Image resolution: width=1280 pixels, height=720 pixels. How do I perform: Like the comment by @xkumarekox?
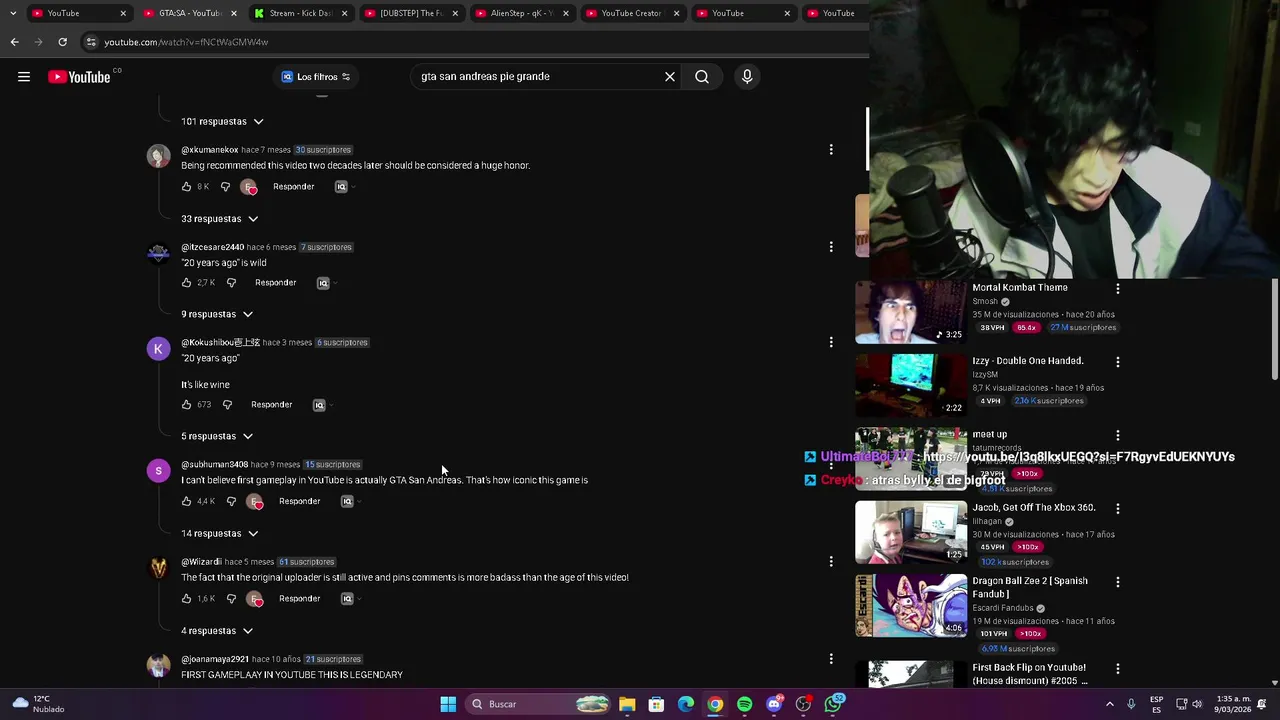(x=186, y=187)
